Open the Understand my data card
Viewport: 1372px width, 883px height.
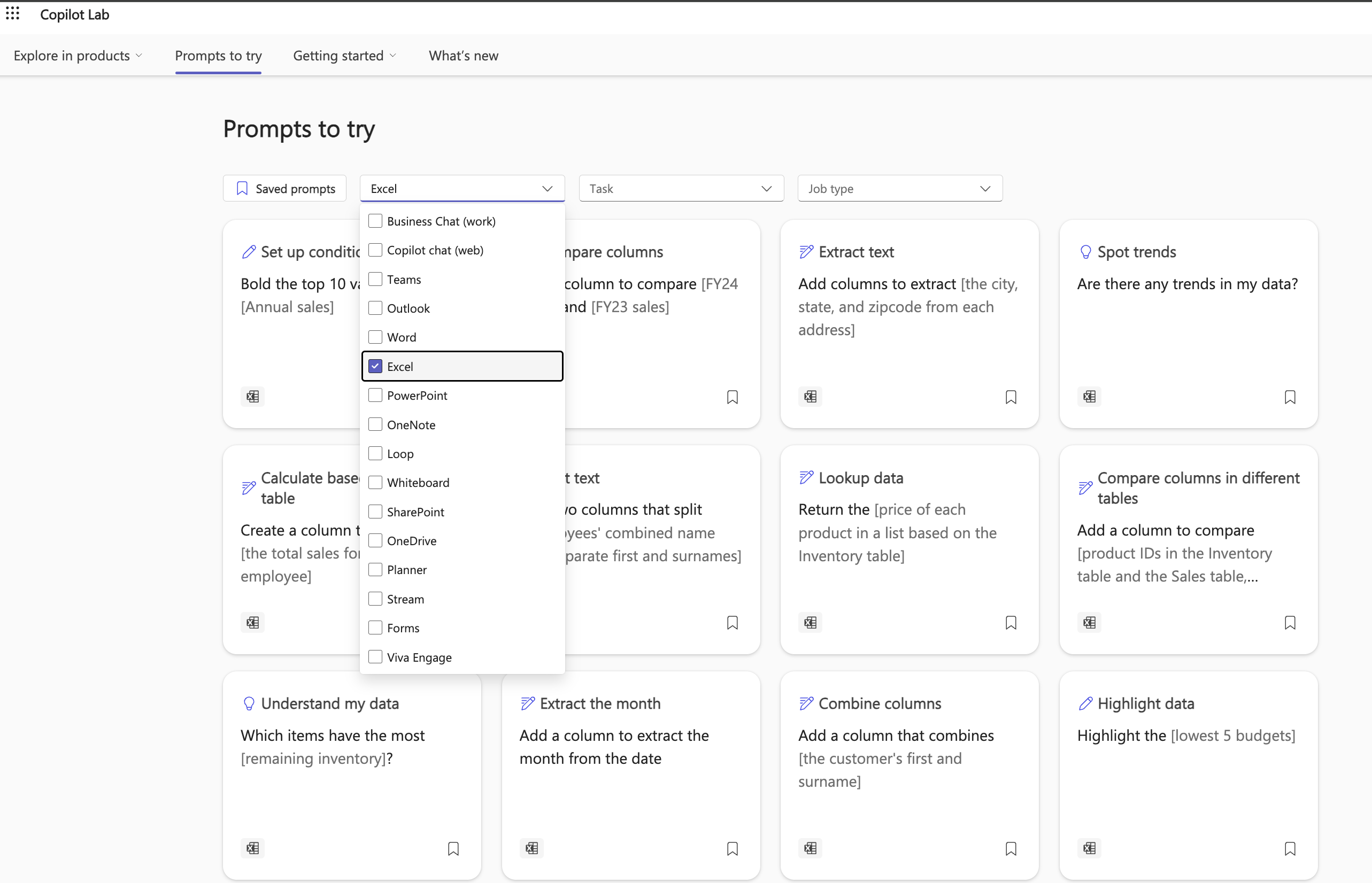(352, 775)
